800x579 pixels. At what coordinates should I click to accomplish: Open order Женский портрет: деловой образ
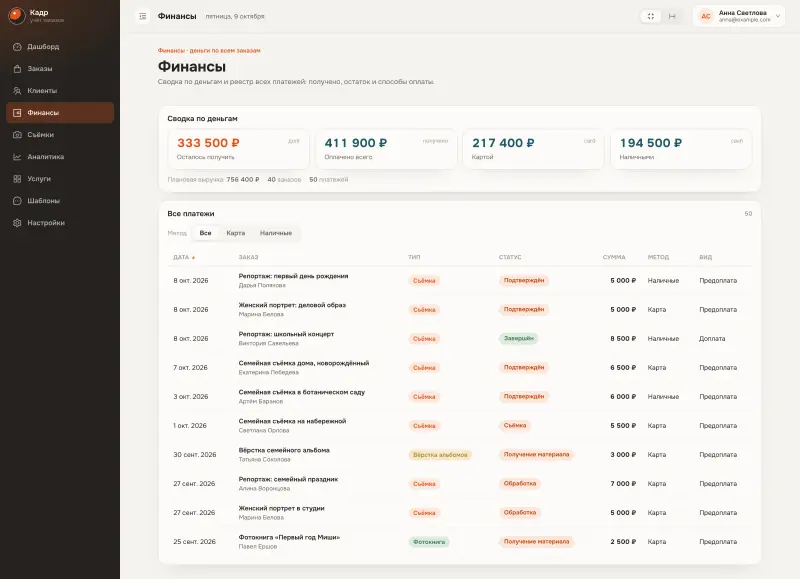[x=292, y=305]
